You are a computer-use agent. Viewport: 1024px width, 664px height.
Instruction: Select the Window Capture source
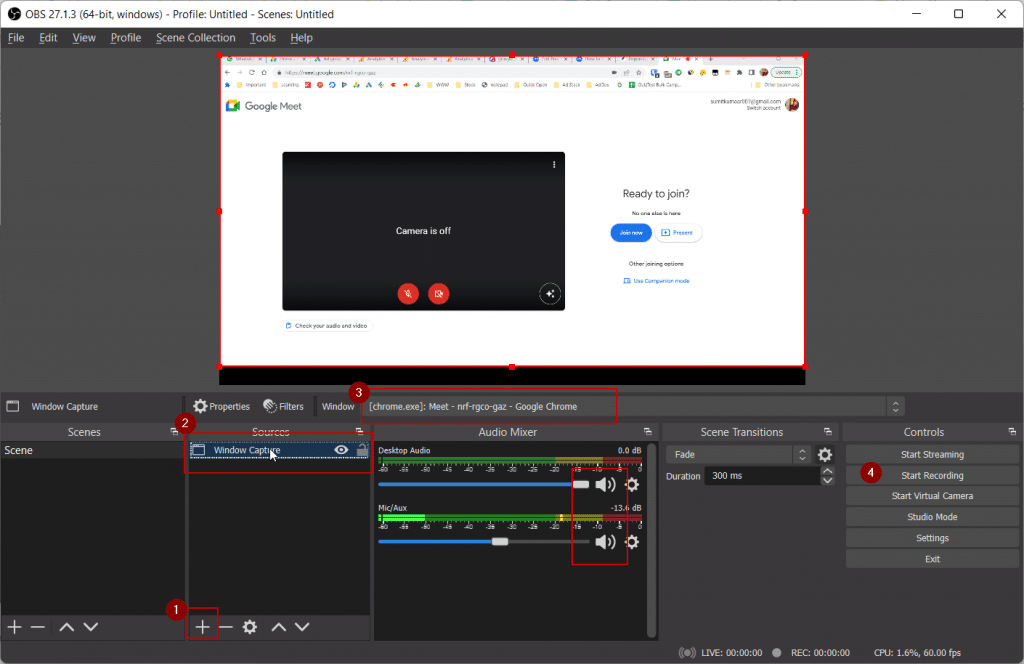[x=279, y=450]
